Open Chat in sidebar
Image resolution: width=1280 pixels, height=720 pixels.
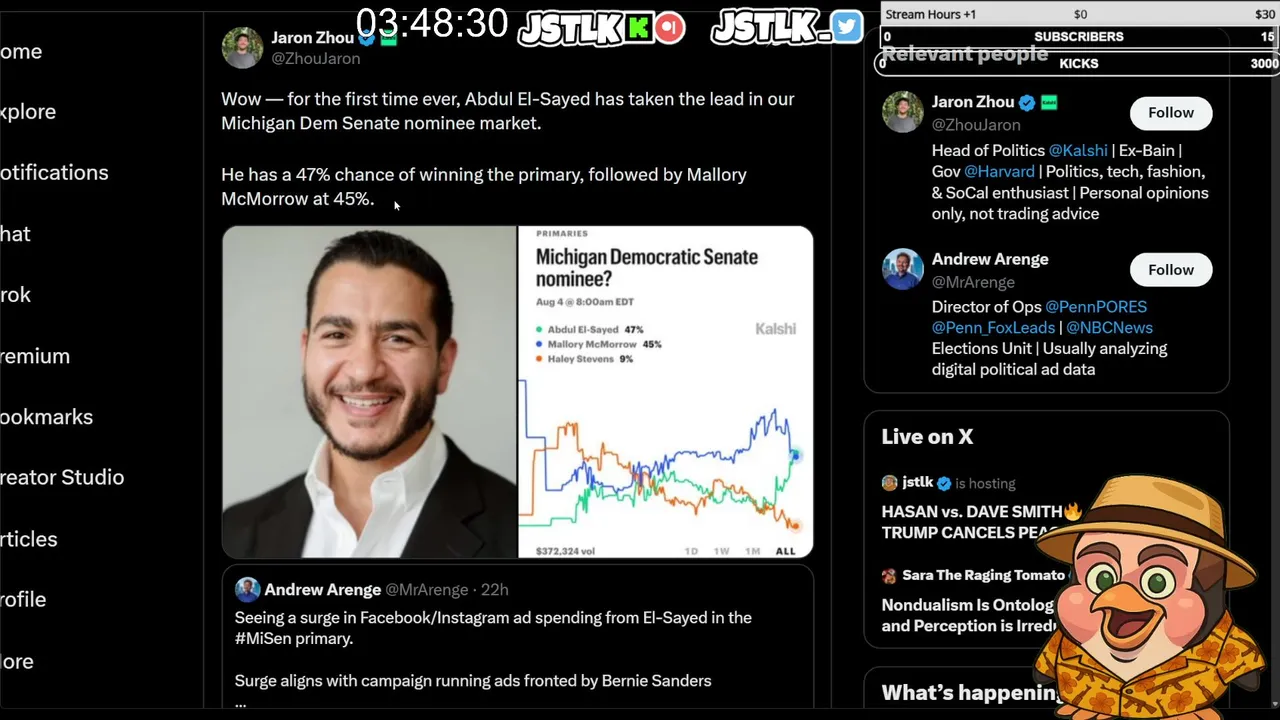tap(15, 234)
